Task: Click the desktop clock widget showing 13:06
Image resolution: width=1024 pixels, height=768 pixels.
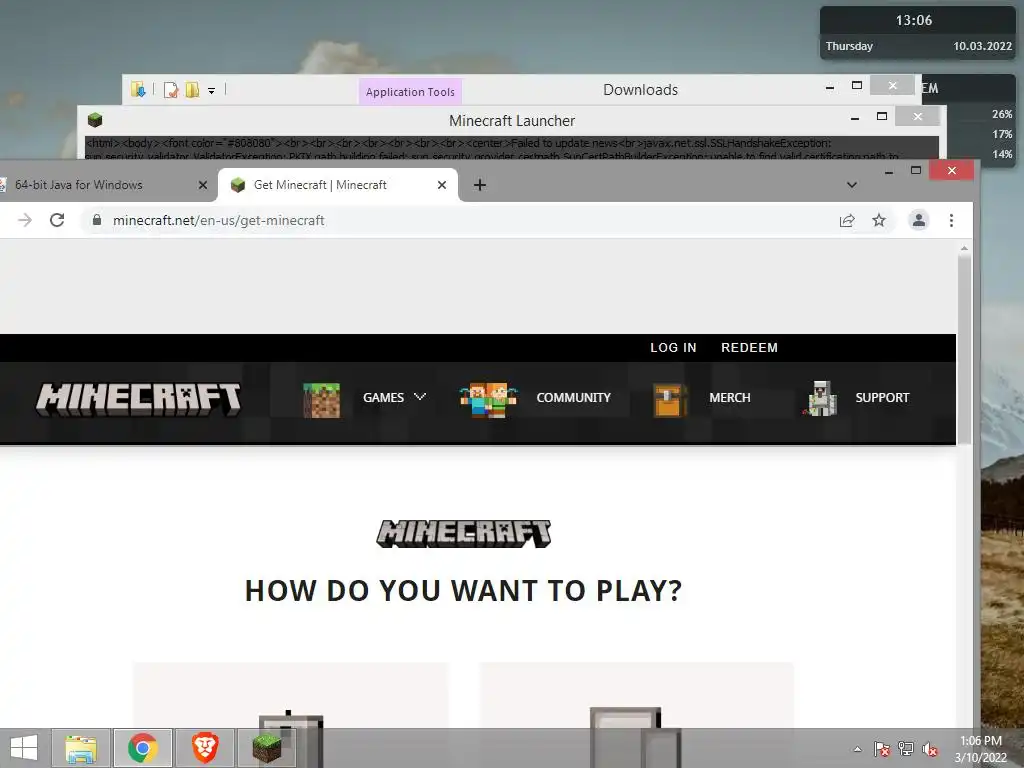Action: pos(917,33)
